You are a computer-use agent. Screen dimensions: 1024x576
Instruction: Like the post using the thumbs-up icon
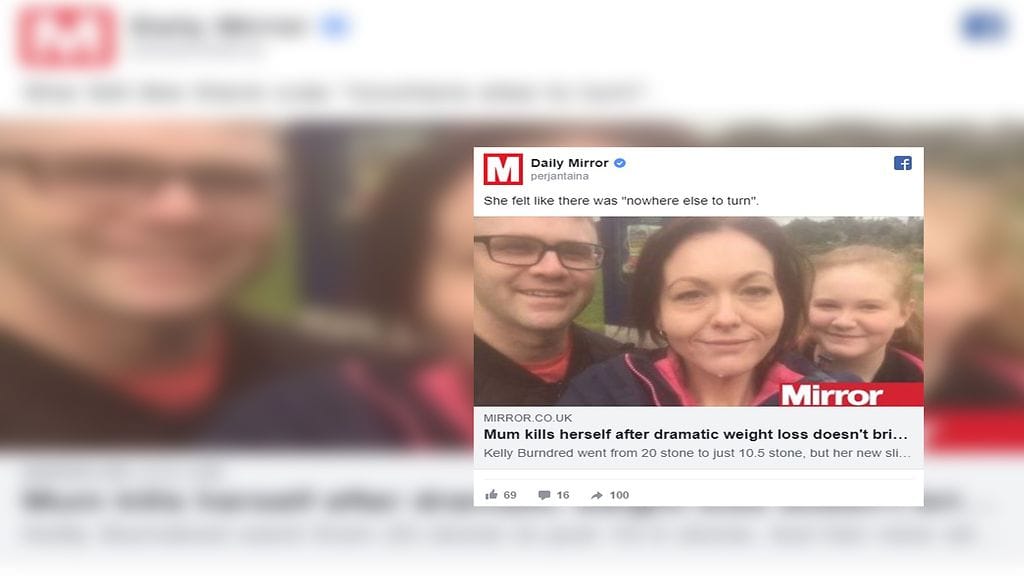[491, 495]
